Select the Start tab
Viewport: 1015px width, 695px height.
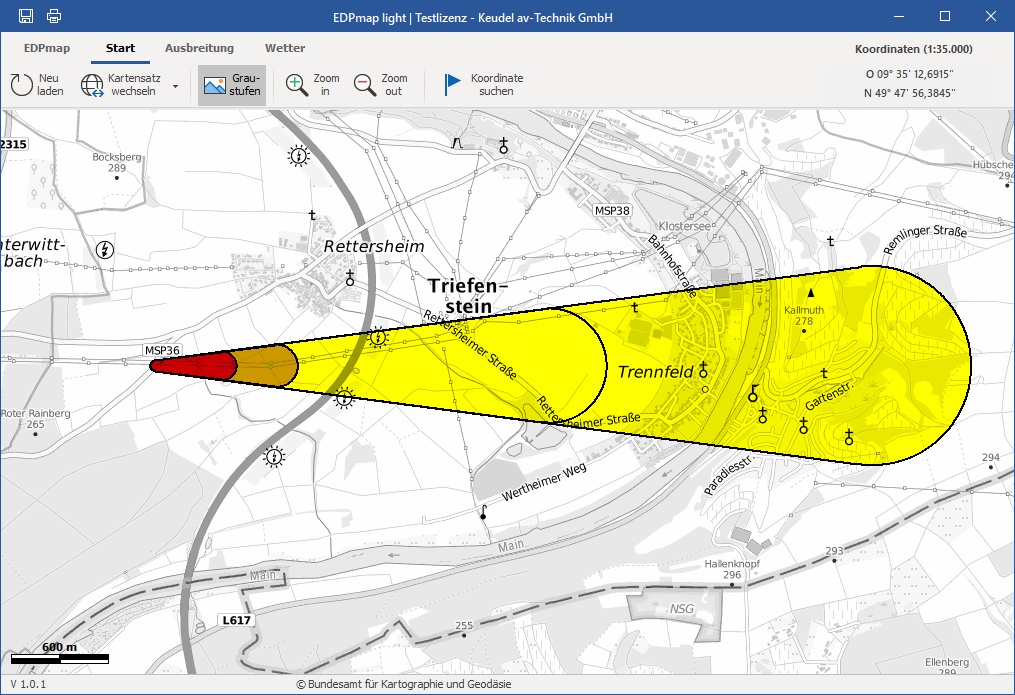click(x=121, y=48)
